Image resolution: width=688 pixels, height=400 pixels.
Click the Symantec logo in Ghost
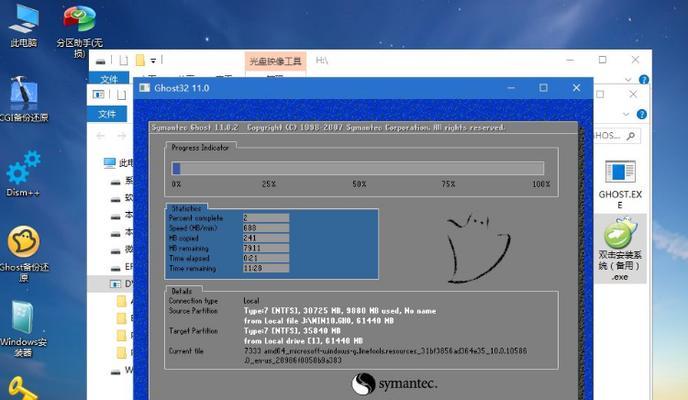(394, 384)
